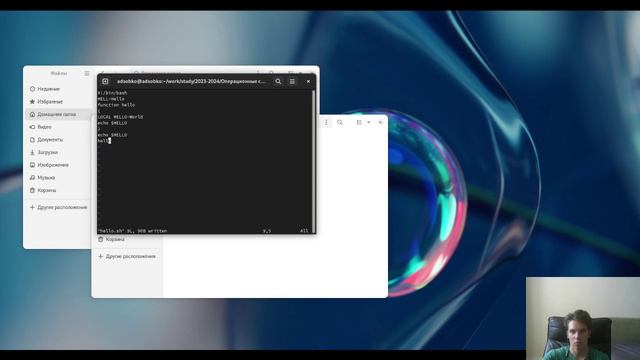Open the Видео folder in the sidebar

pos(58,127)
